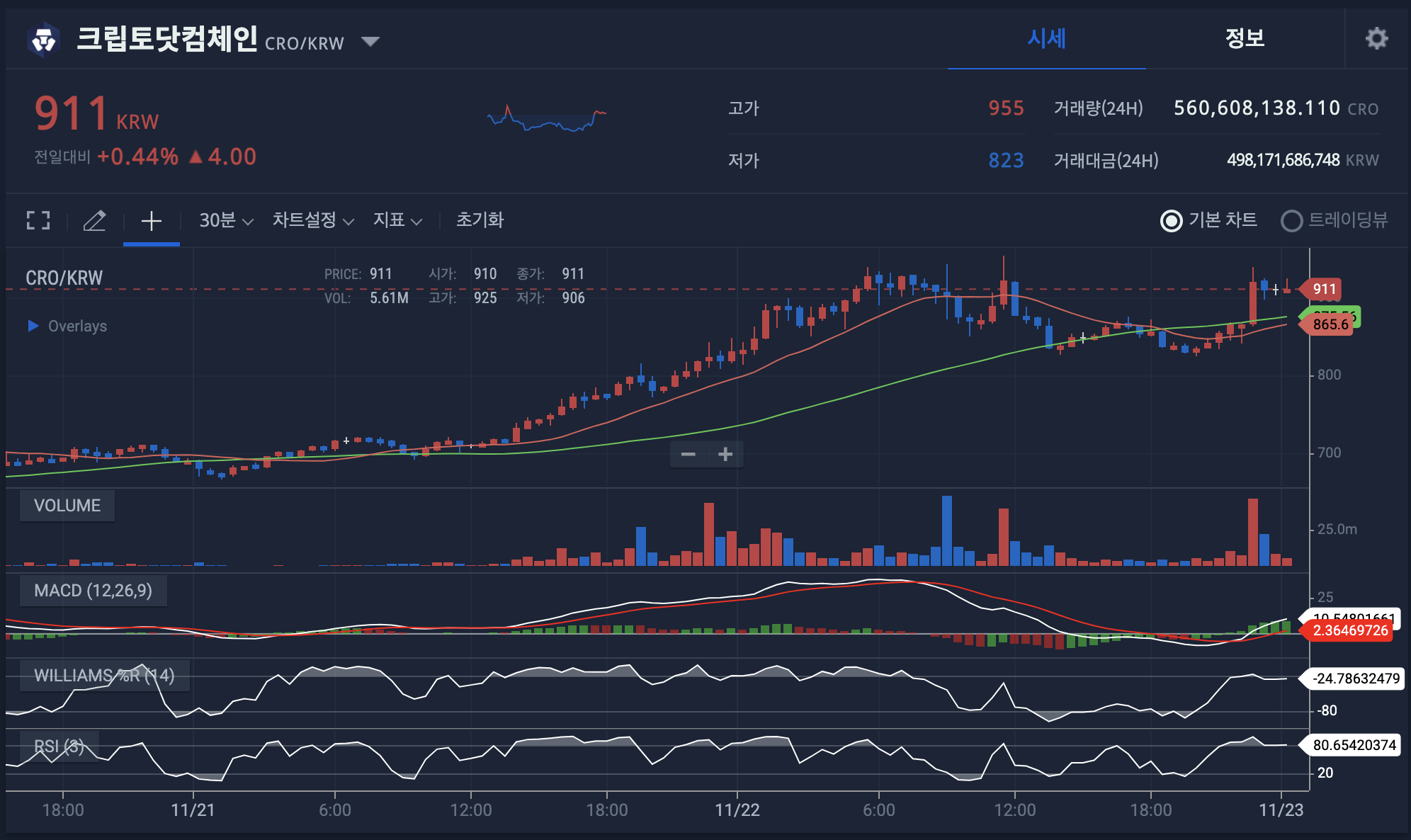This screenshot has width=1411, height=840.
Task: Select the 기본 차트 radio option
Action: click(x=1172, y=221)
